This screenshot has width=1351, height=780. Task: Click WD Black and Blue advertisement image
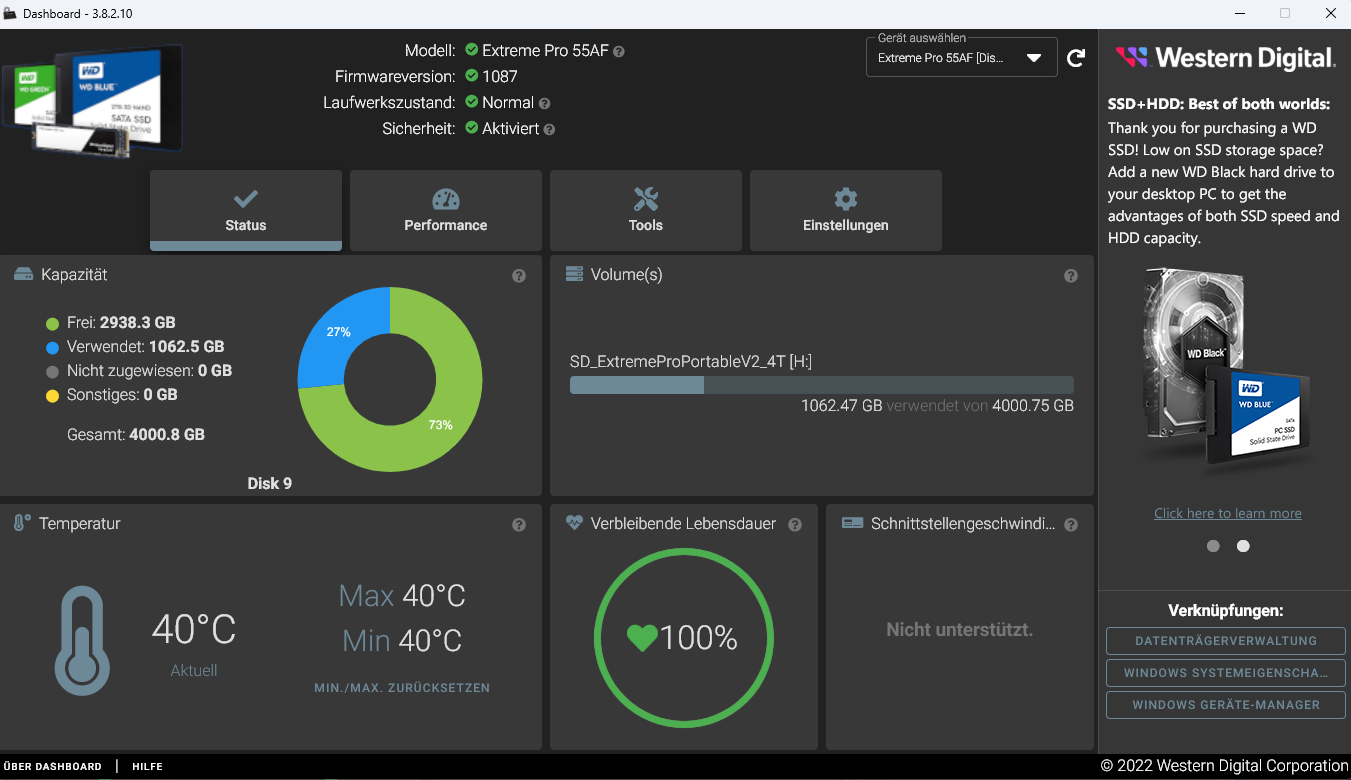tap(1226, 368)
